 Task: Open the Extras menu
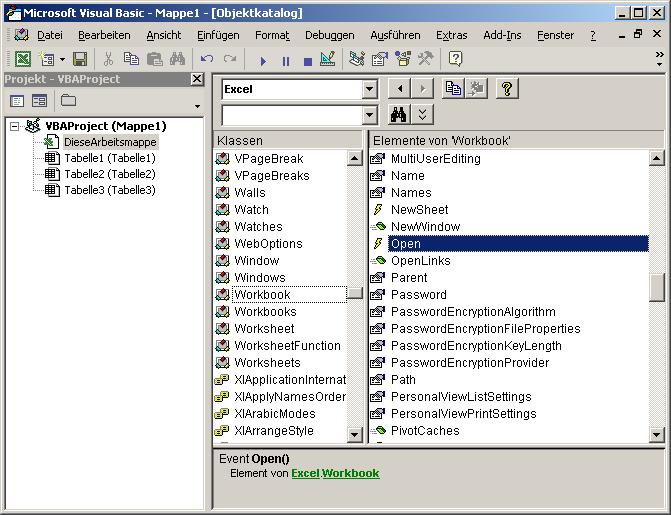tap(451, 35)
